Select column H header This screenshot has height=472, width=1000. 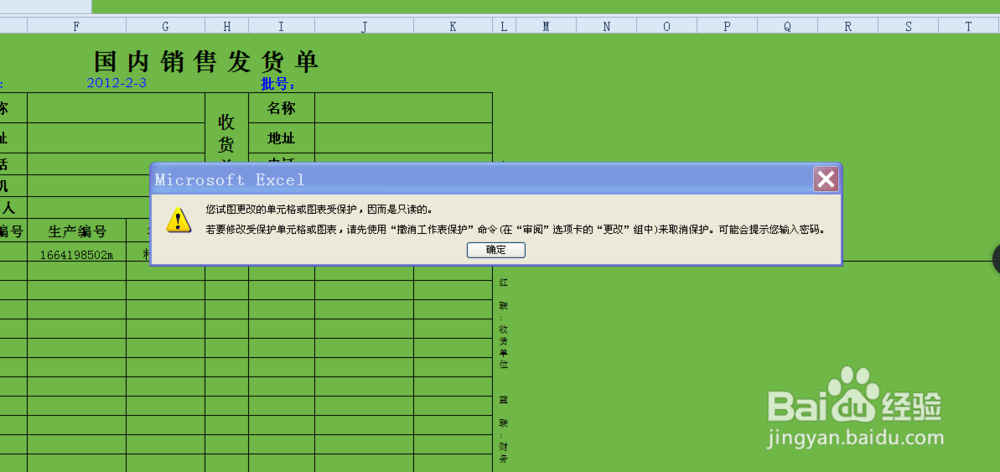tap(226, 26)
